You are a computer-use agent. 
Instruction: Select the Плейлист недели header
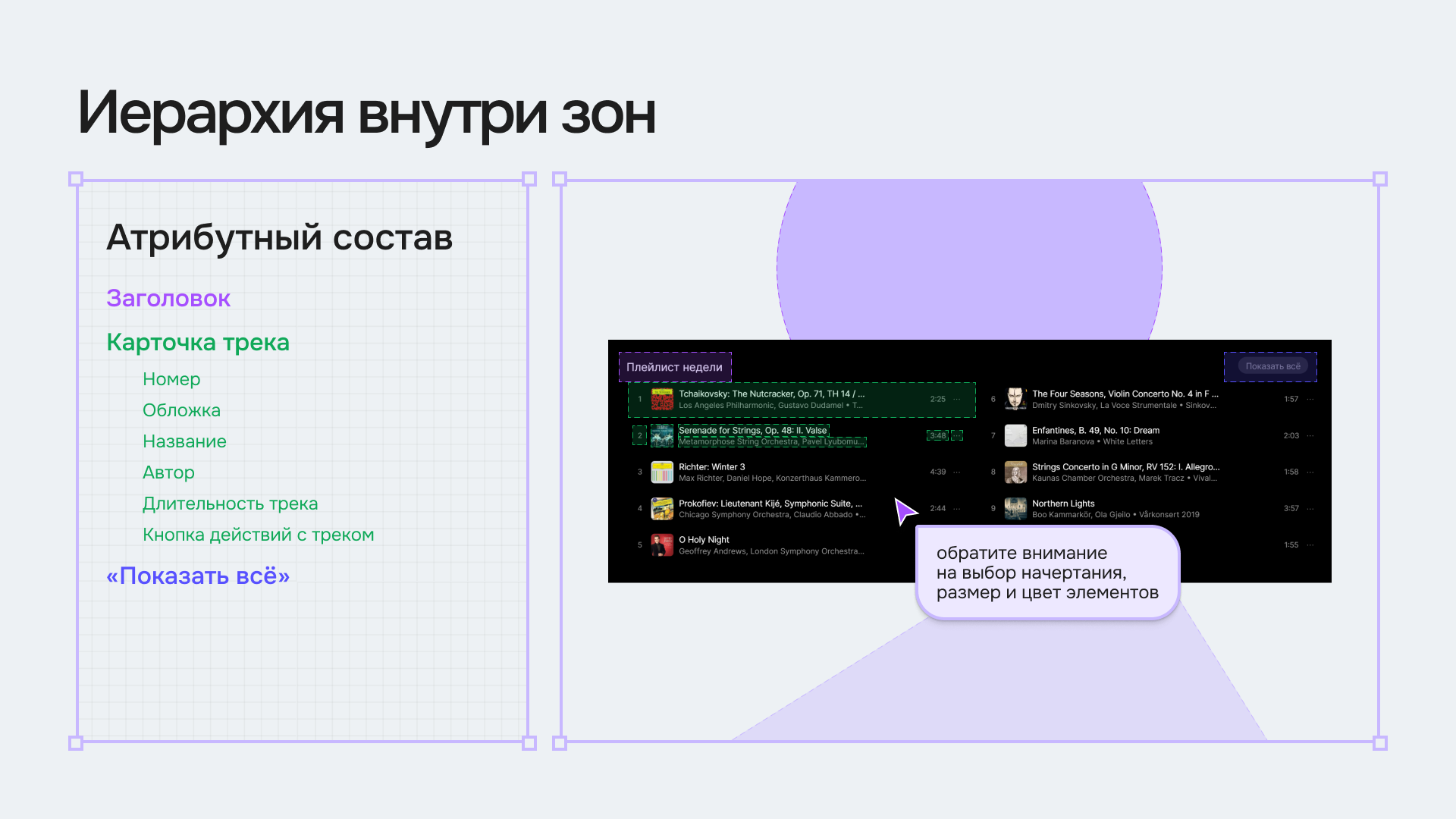pos(674,366)
